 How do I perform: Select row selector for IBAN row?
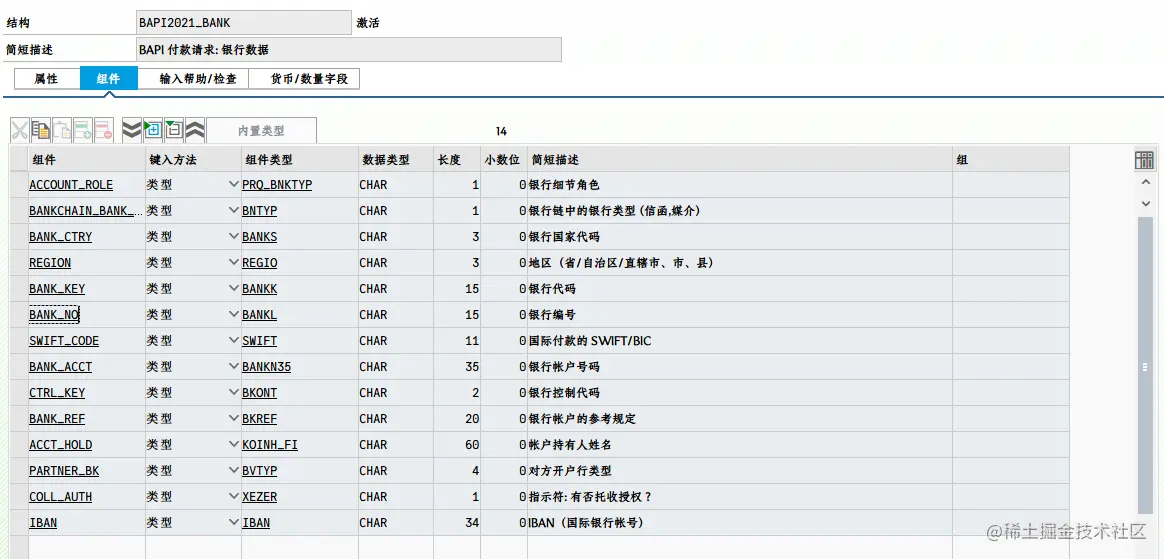[19, 523]
